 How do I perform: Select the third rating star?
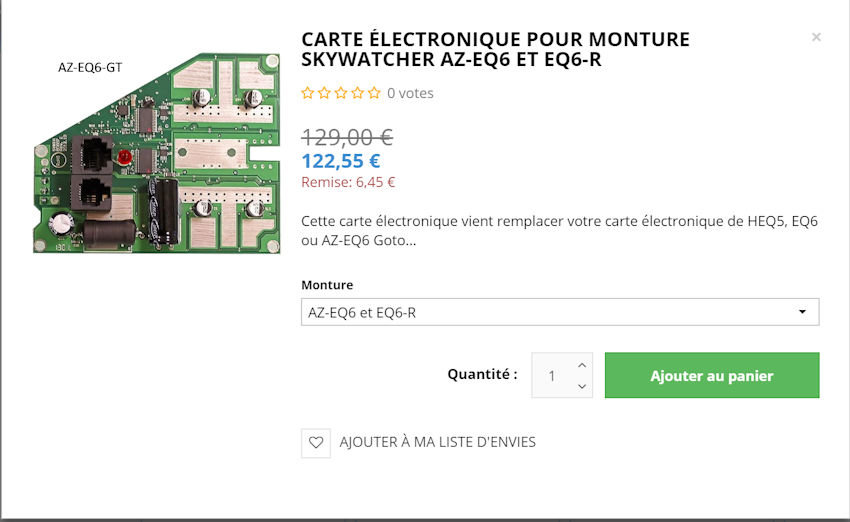(x=341, y=93)
